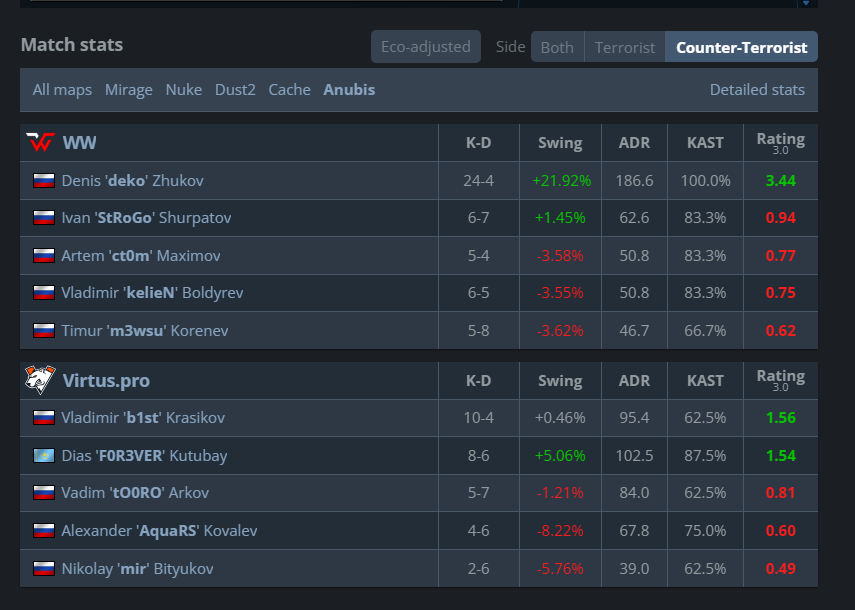
Task: Click the Russian flag beside deko
Action: pos(44,180)
